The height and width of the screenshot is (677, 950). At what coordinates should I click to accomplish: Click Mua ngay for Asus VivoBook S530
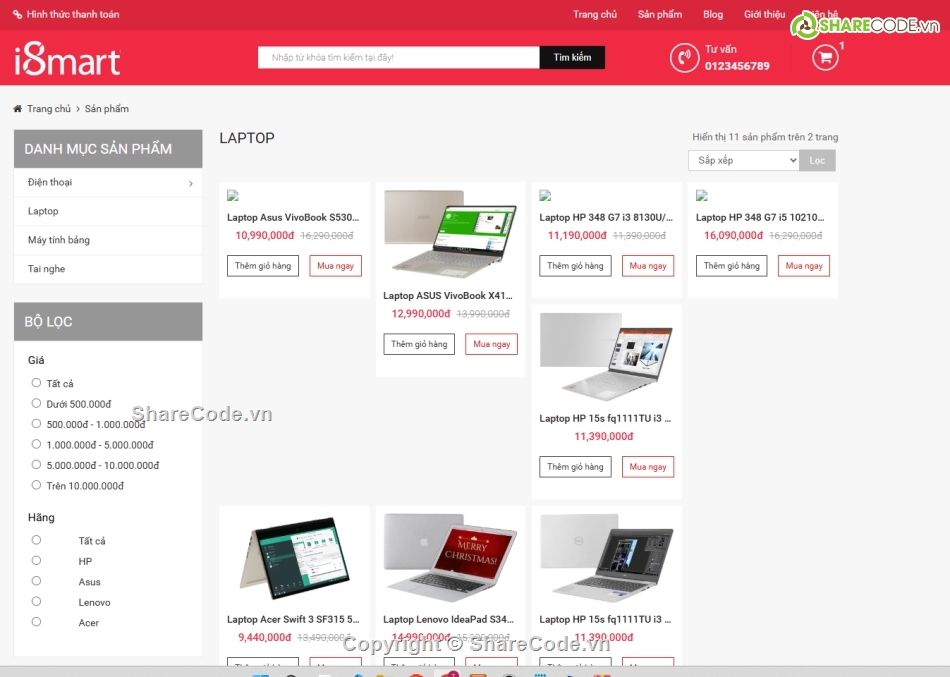(336, 266)
